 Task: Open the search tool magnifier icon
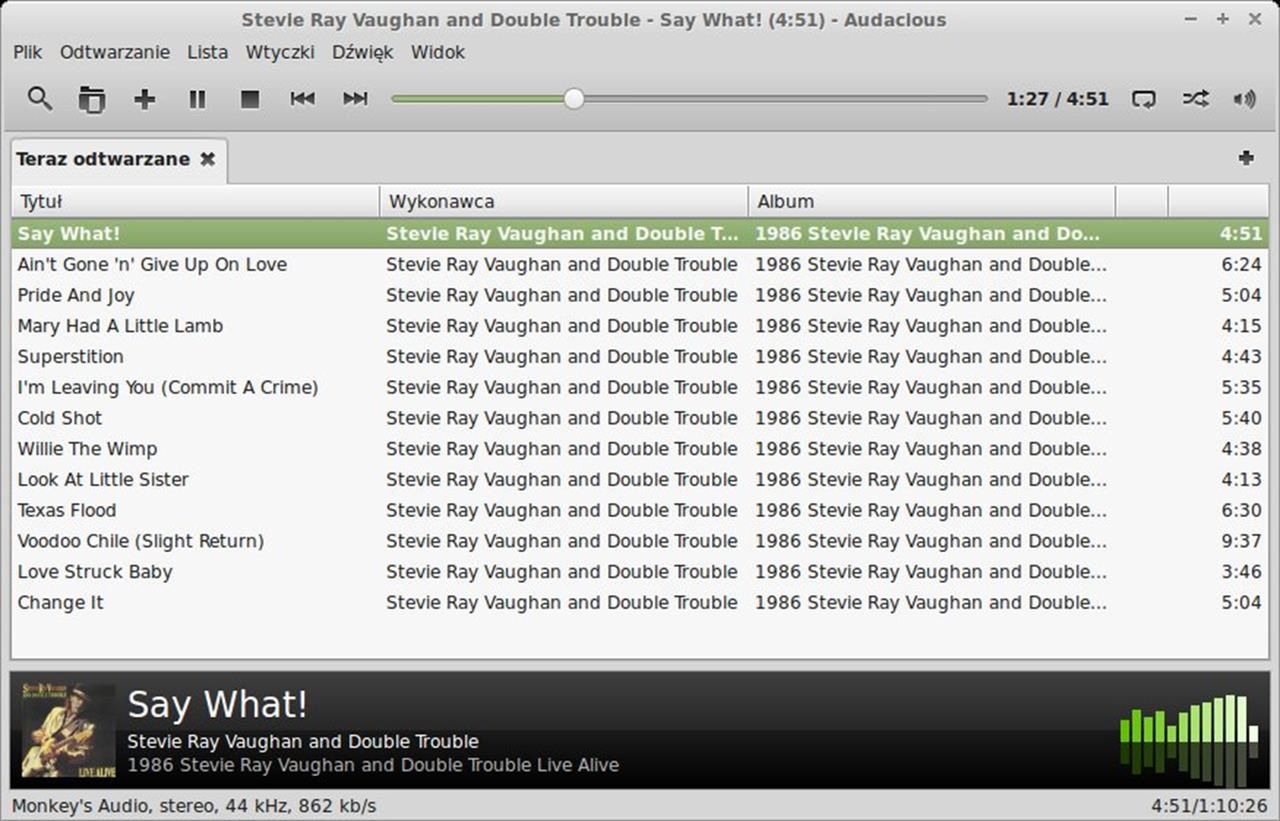[40, 98]
